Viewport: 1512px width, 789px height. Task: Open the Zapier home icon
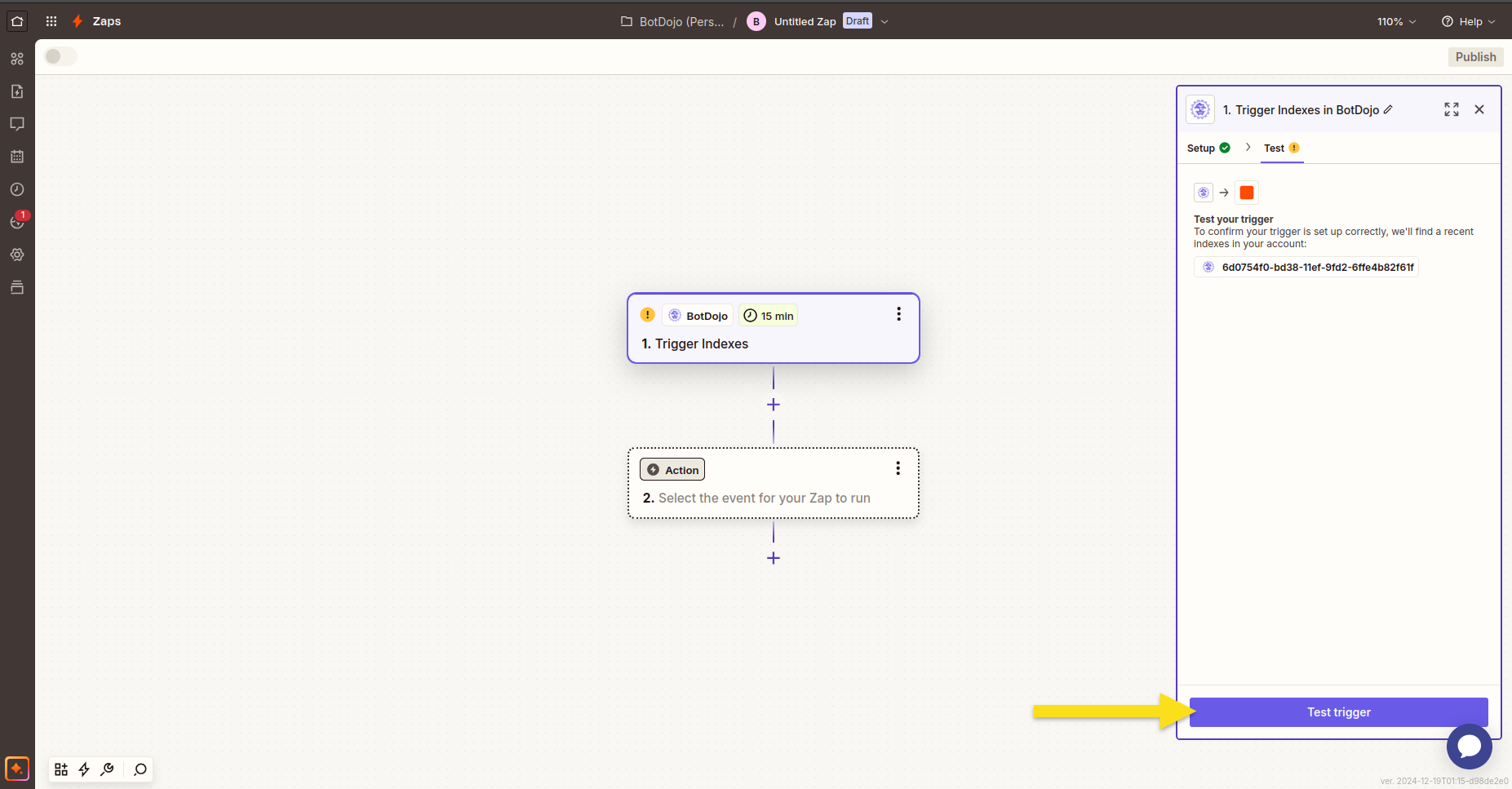coord(17,21)
